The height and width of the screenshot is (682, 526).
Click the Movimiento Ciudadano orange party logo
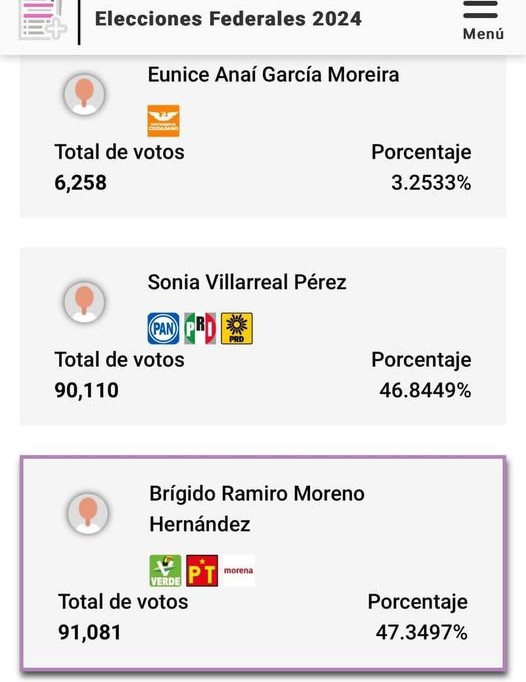point(163,121)
